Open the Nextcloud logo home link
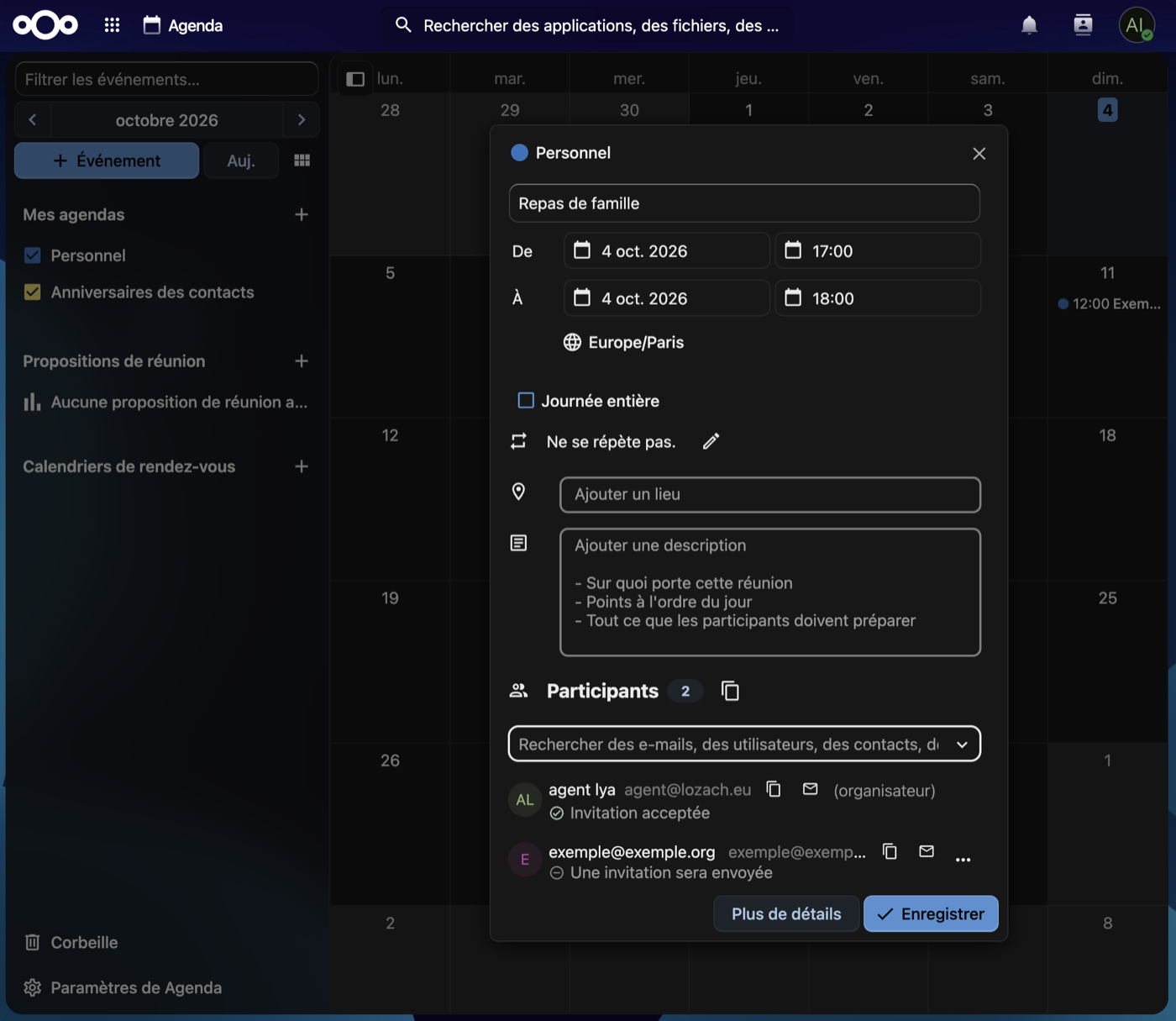Image resolution: width=1176 pixels, height=1021 pixels. (45, 25)
